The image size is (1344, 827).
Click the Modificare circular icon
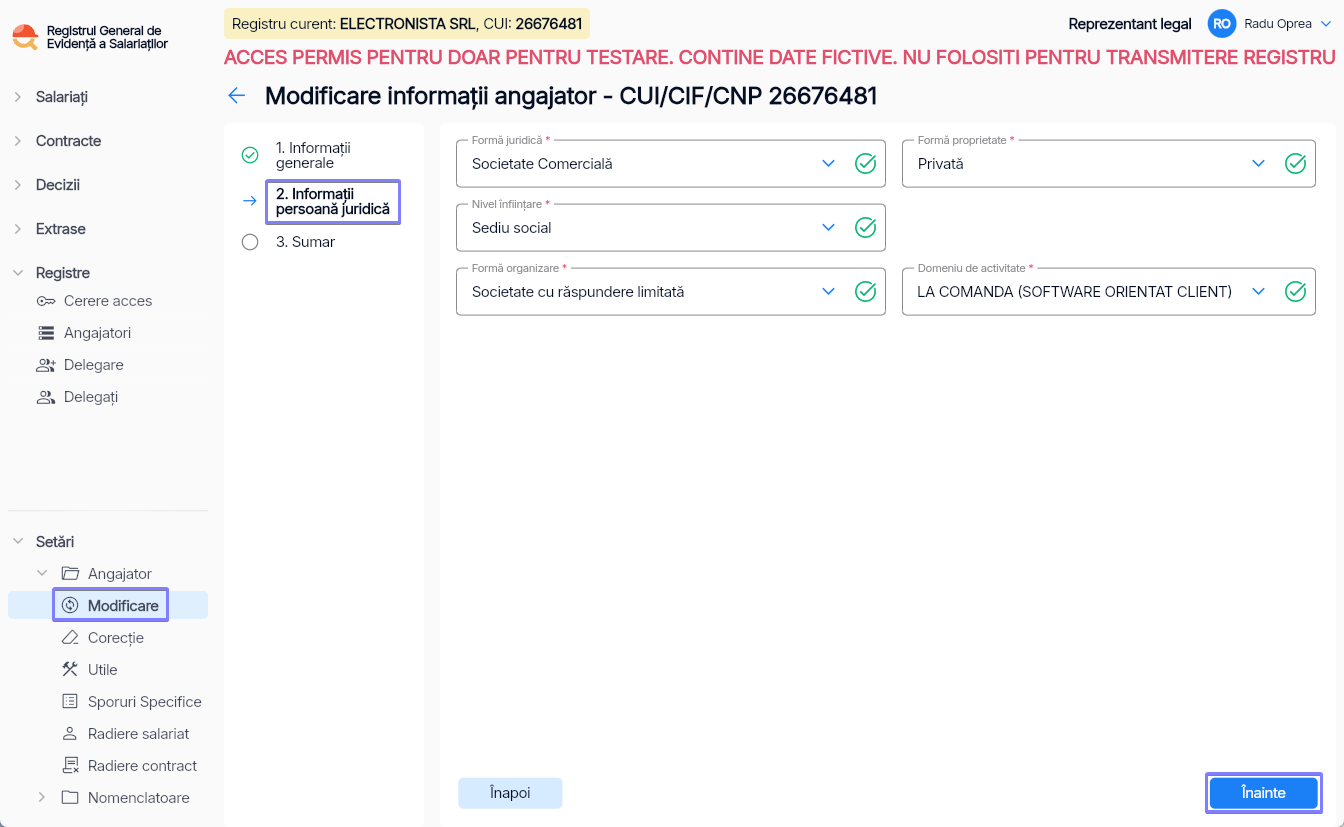click(70, 606)
